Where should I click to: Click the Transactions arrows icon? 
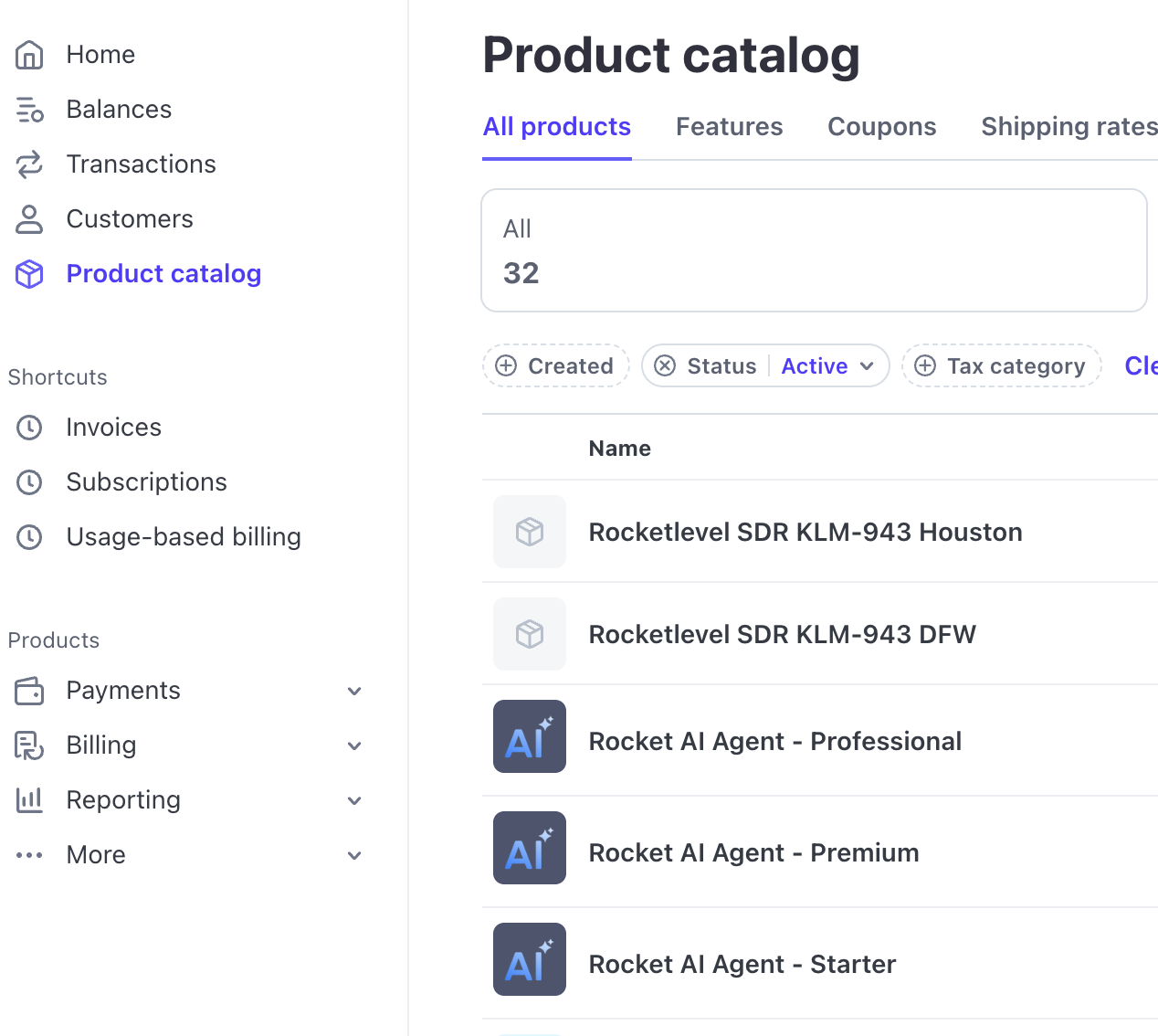point(29,164)
